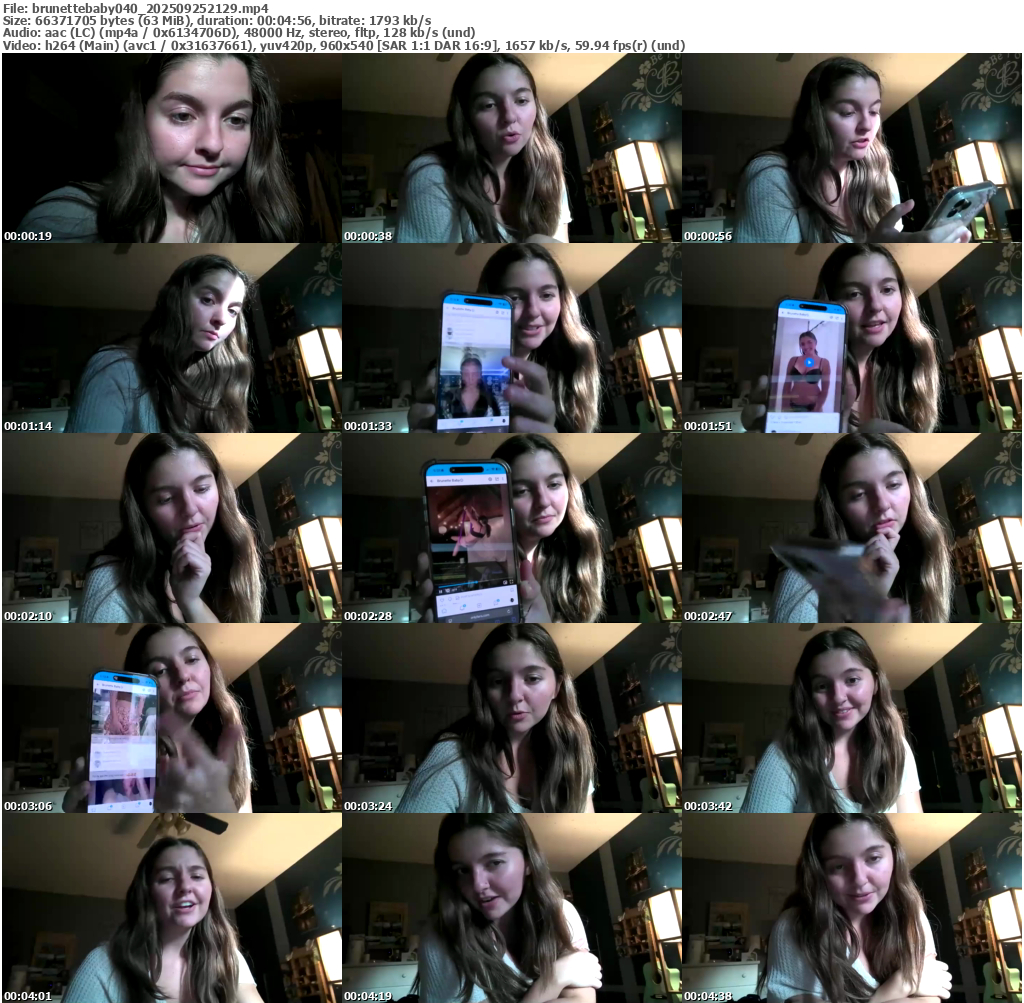Screen dimensions: 1024x1003
Task: Click the frame marked 00:03:42
Action: [x=851, y=718]
